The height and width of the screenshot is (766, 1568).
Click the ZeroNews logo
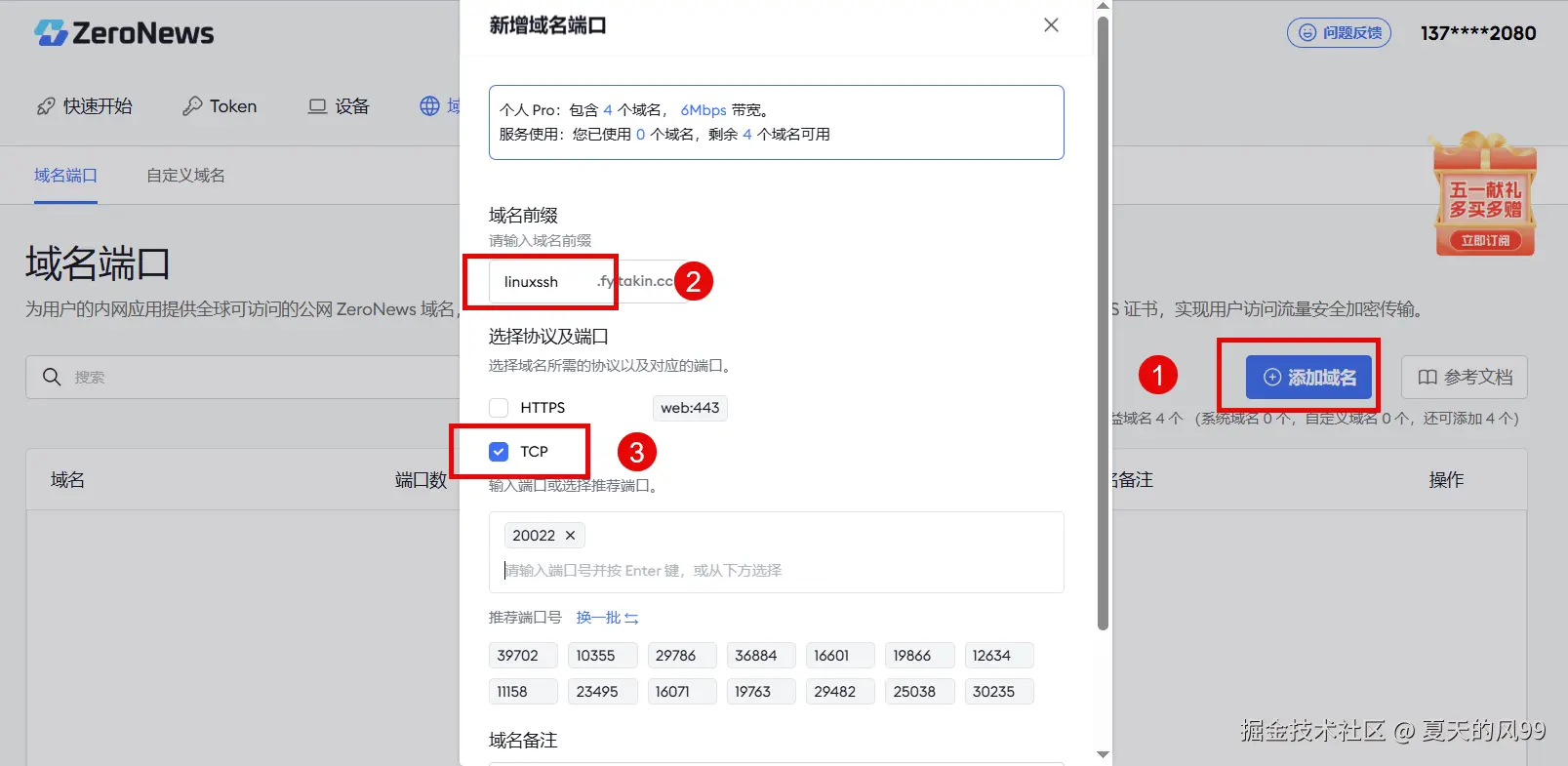click(x=124, y=33)
